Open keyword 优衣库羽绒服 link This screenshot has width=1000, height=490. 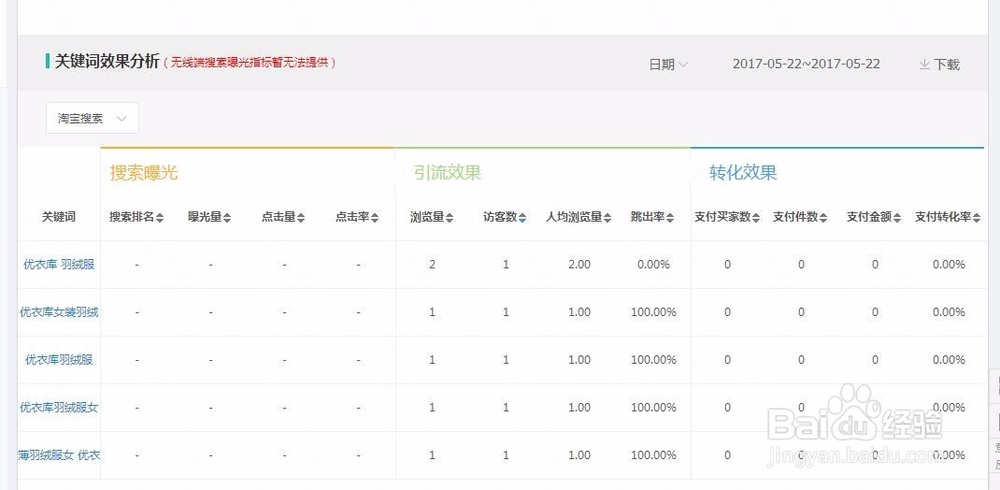[59, 360]
